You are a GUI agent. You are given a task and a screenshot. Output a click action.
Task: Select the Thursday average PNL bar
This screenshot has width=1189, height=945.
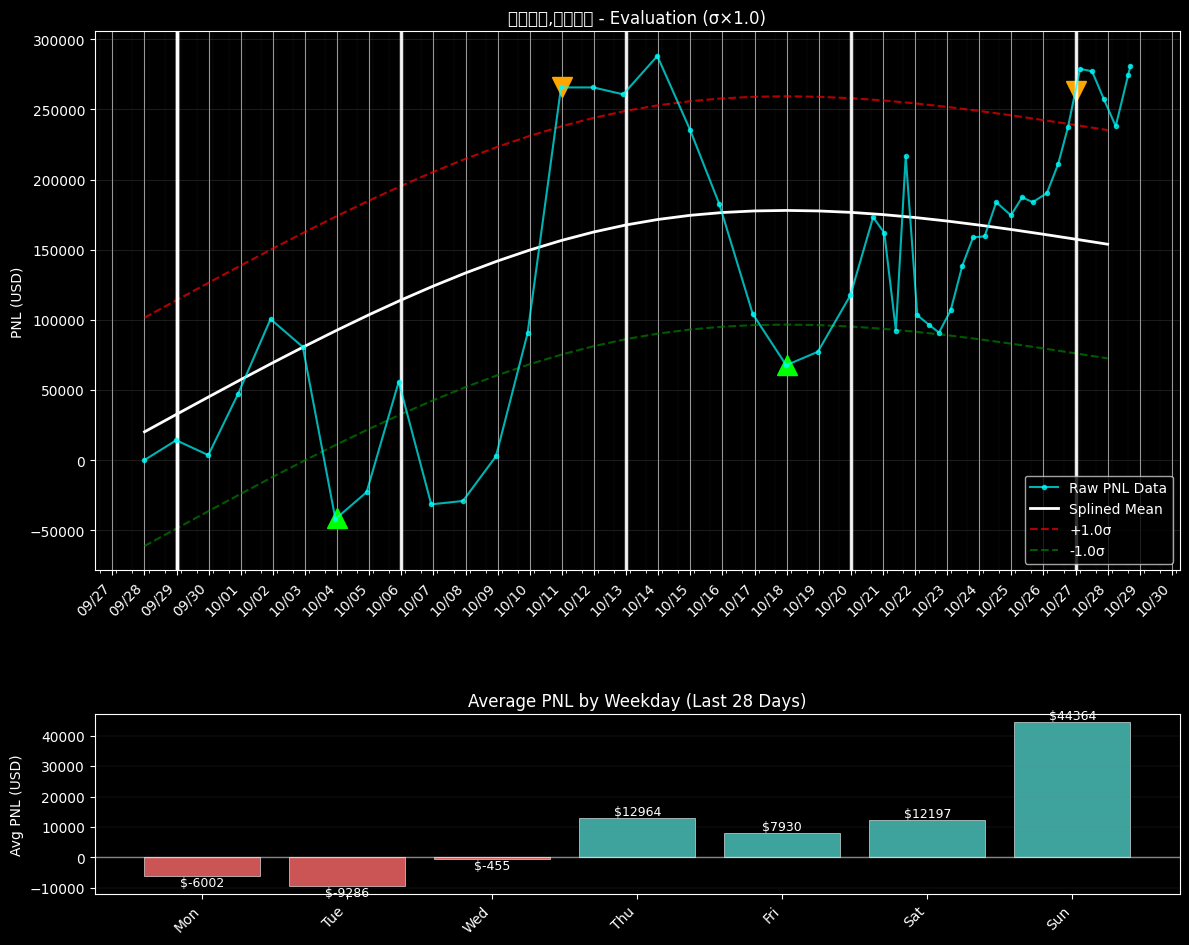(637, 838)
